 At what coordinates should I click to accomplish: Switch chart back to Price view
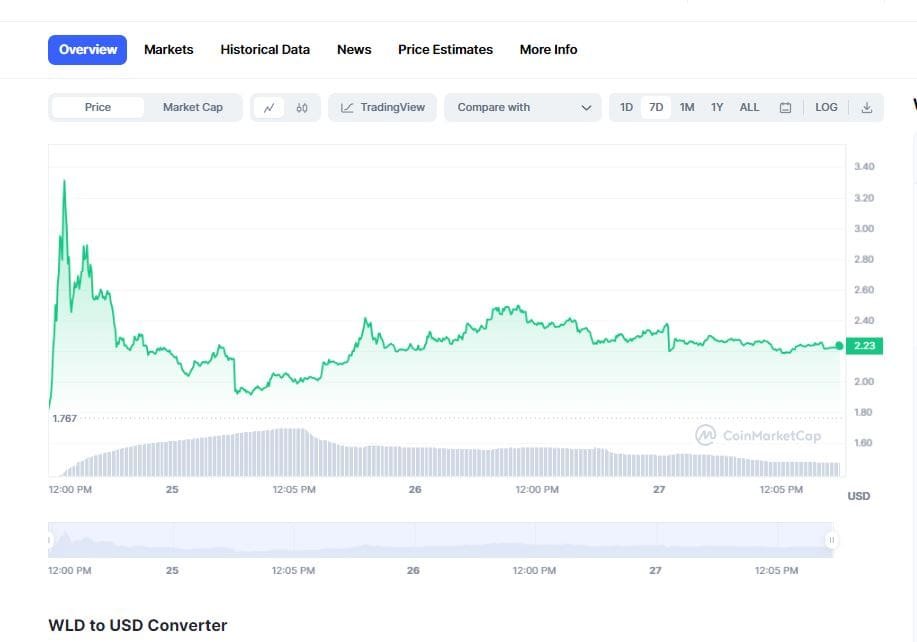(97, 106)
